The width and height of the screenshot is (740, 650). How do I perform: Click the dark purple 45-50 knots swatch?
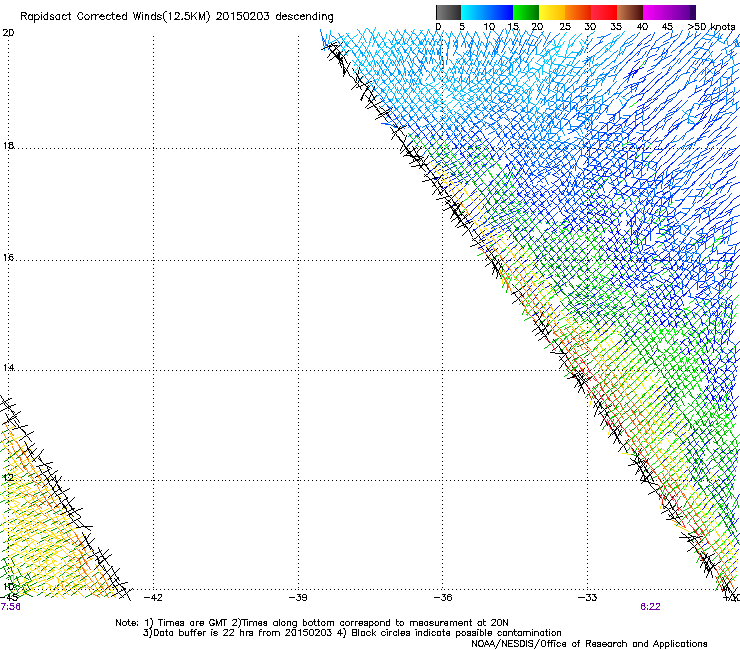pyautogui.click(x=682, y=12)
